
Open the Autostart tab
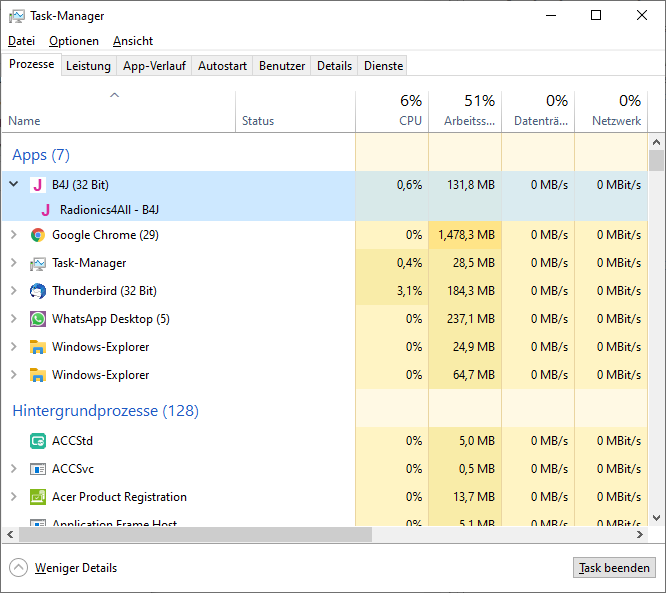pyautogui.click(x=222, y=66)
